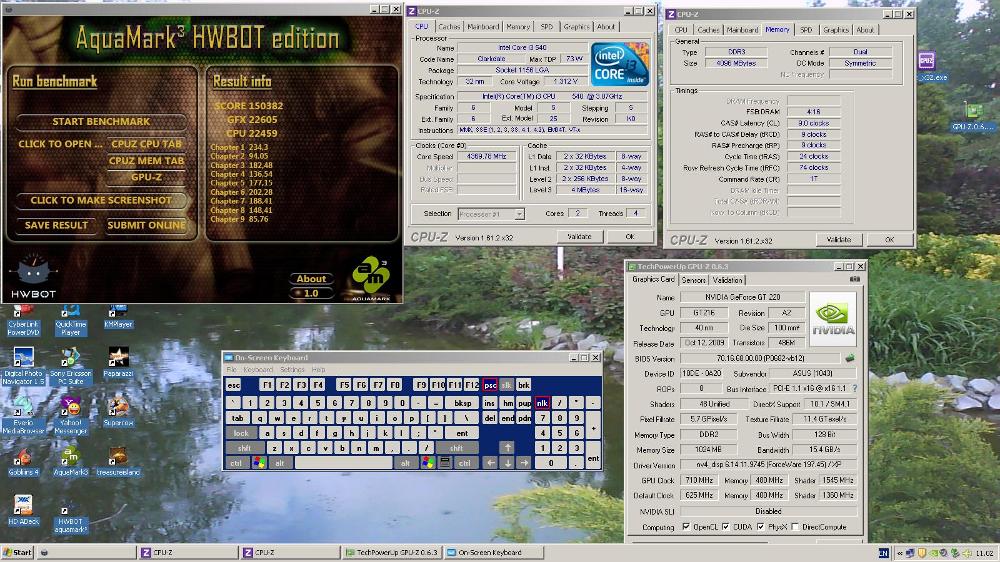Open the CPUZ CPU TAB button

click(146, 144)
